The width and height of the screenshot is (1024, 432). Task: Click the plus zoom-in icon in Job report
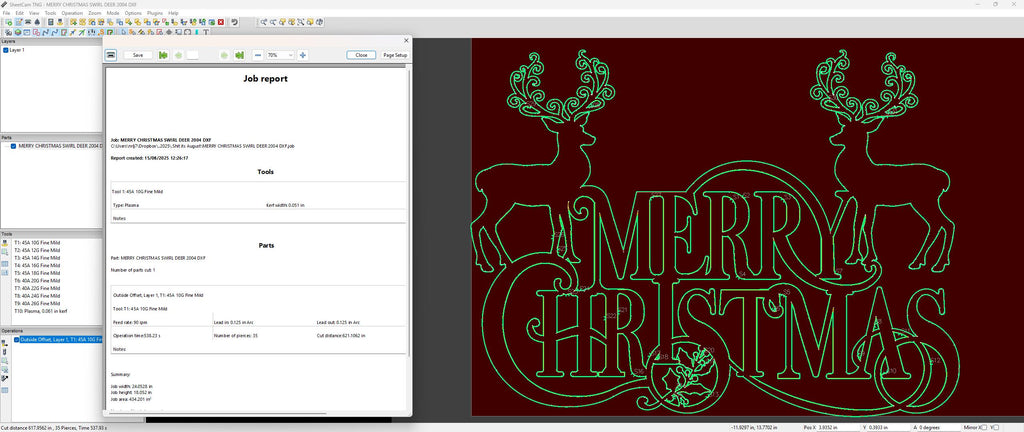pyautogui.click(x=303, y=55)
